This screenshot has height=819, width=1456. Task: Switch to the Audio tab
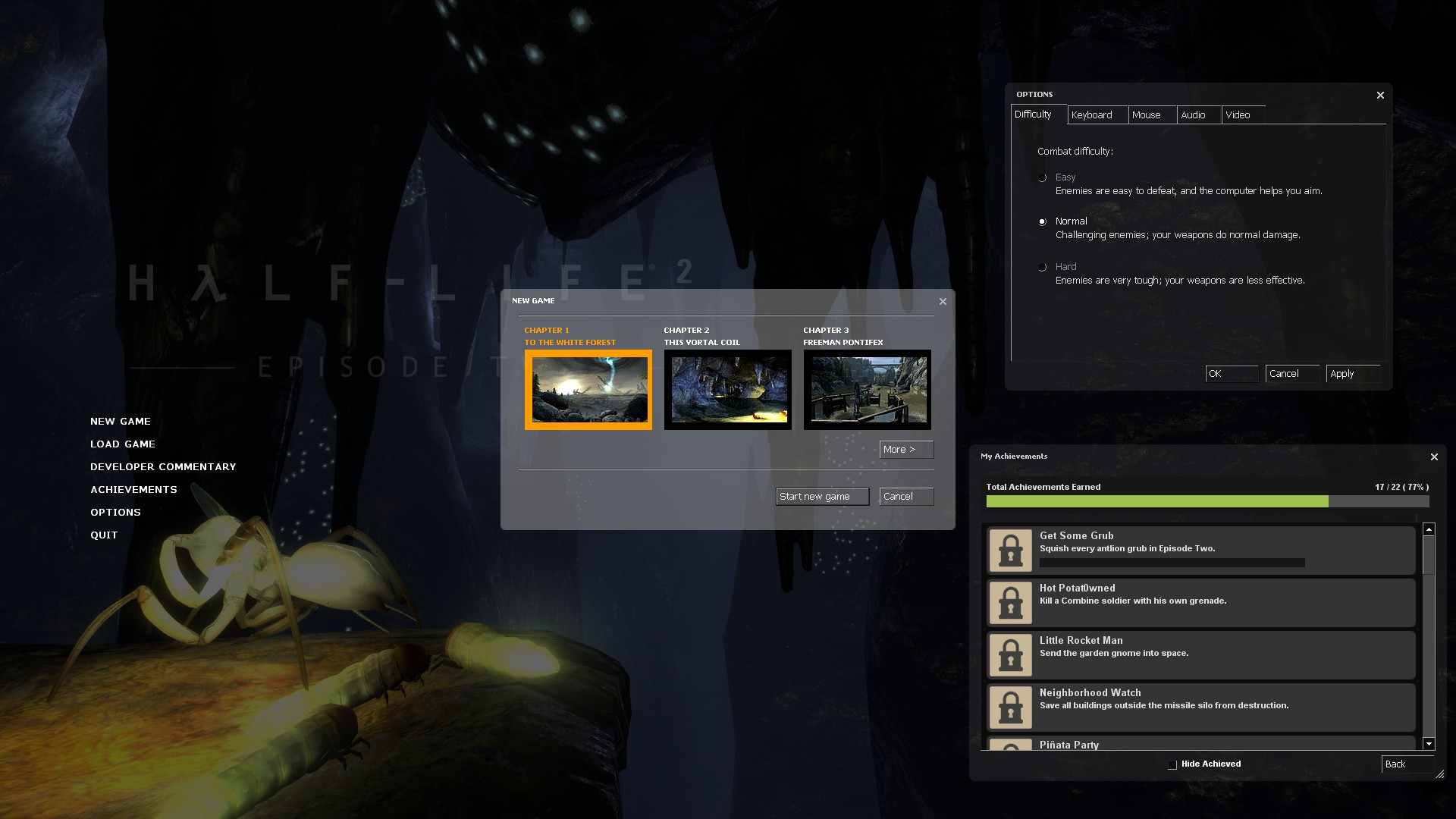(1199, 115)
